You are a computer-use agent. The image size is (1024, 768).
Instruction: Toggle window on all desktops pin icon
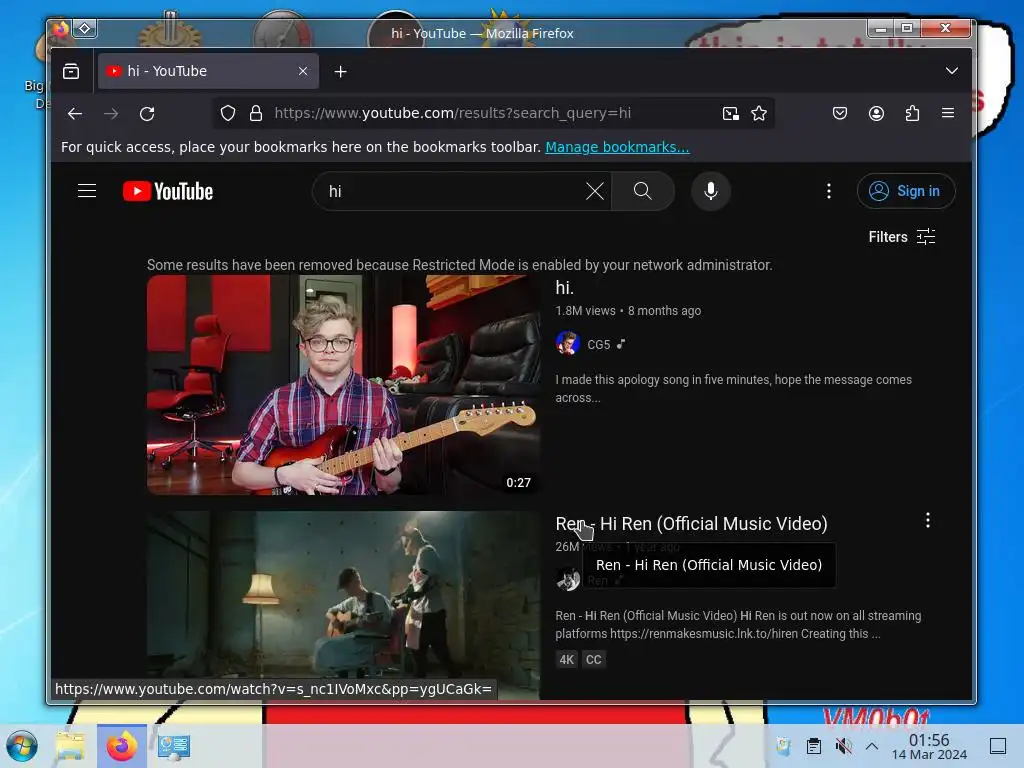(85, 28)
